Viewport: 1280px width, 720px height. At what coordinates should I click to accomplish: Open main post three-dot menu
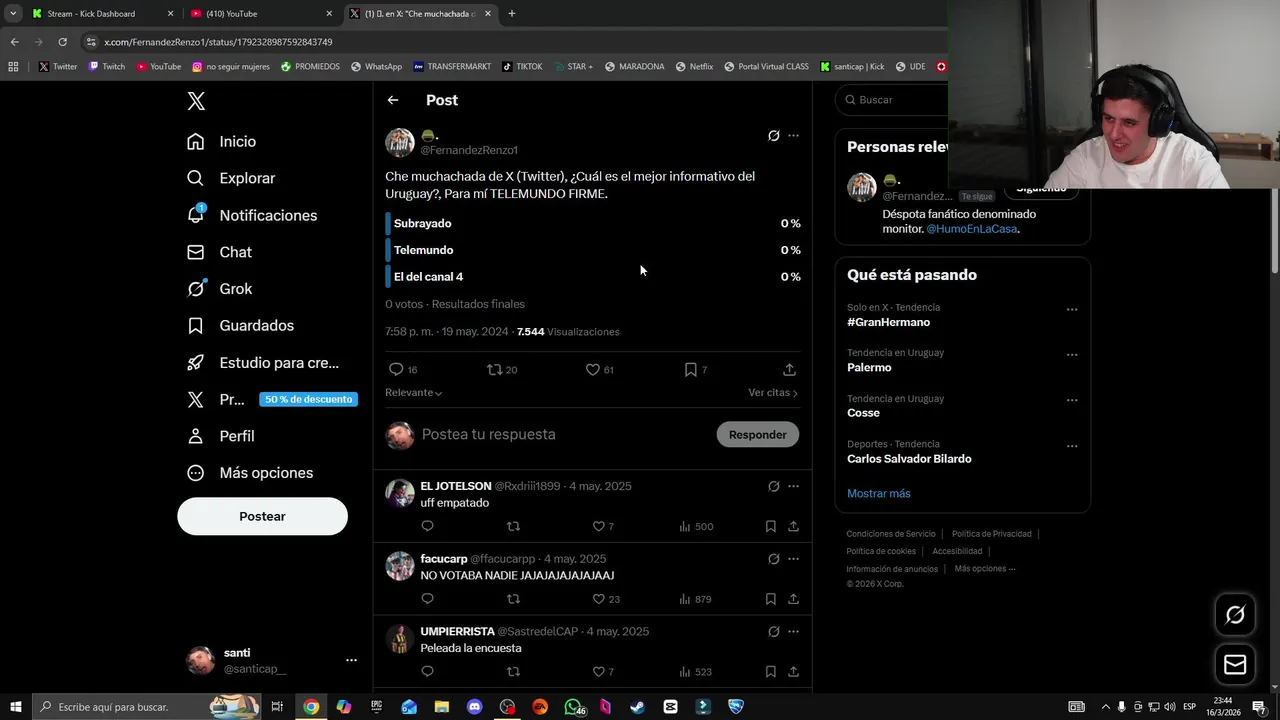click(x=793, y=136)
